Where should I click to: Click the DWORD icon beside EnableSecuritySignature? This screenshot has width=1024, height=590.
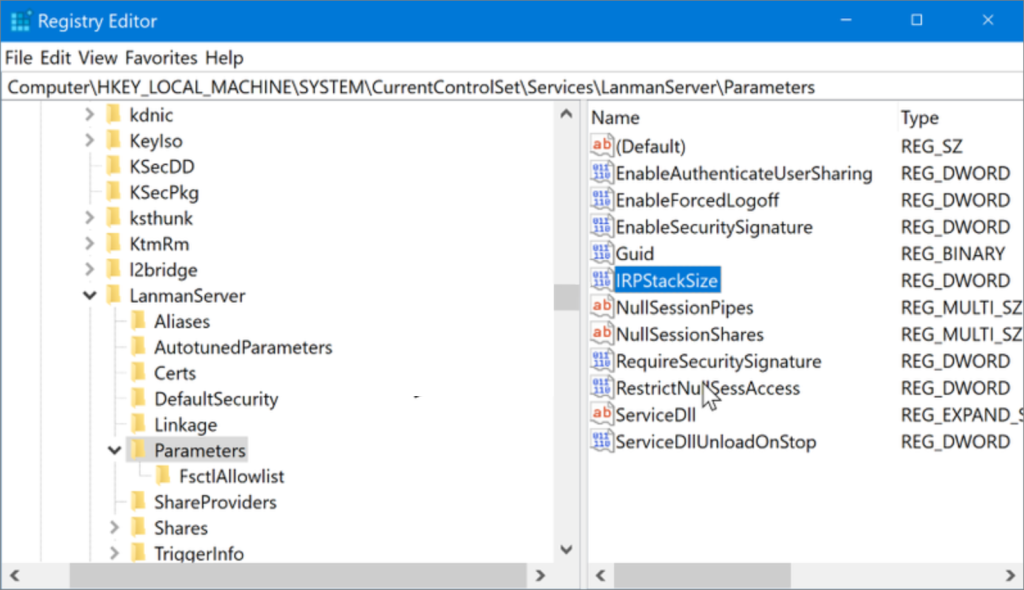coord(601,227)
